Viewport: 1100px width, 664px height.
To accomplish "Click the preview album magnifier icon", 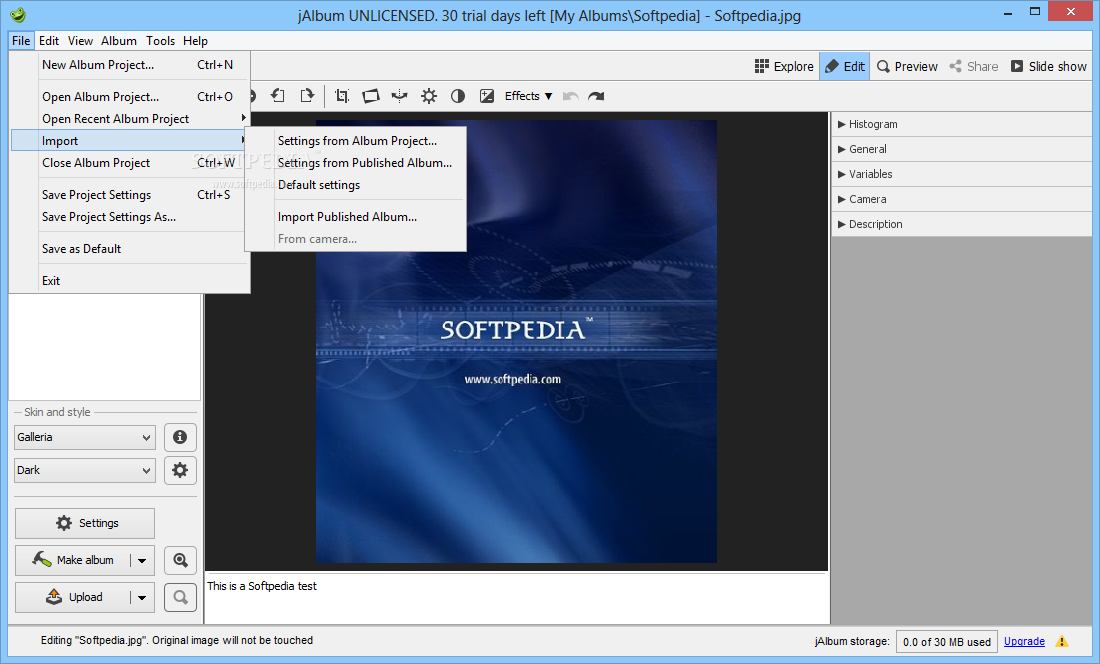I will (x=180, y=560).
